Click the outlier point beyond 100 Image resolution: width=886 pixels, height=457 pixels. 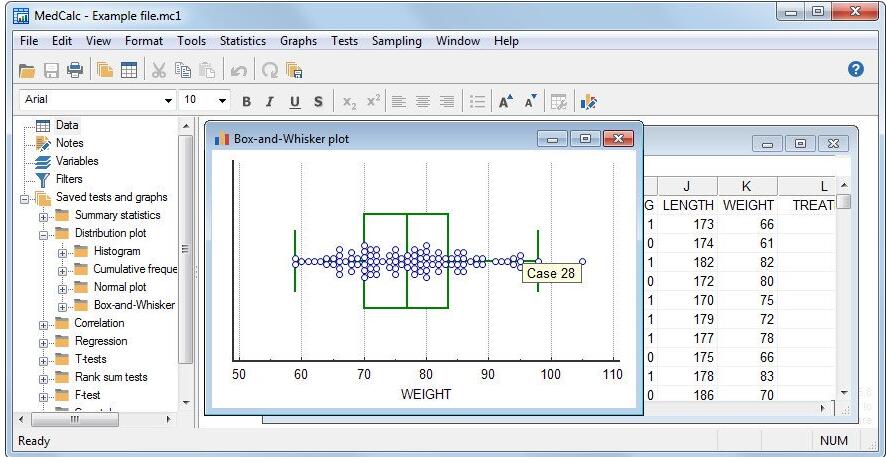click(x=582, y=262)
